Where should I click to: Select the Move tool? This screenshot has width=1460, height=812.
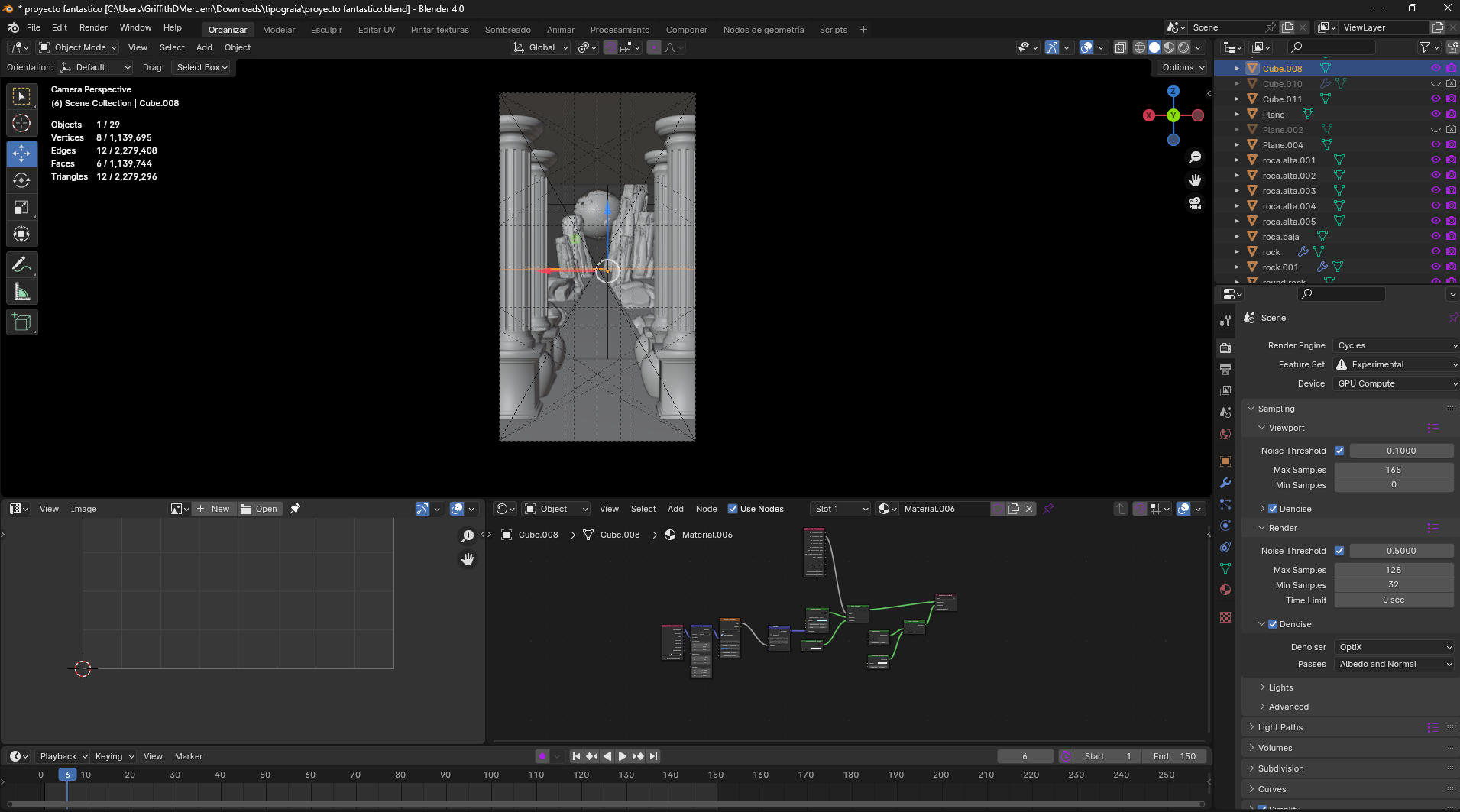(21, 154)
